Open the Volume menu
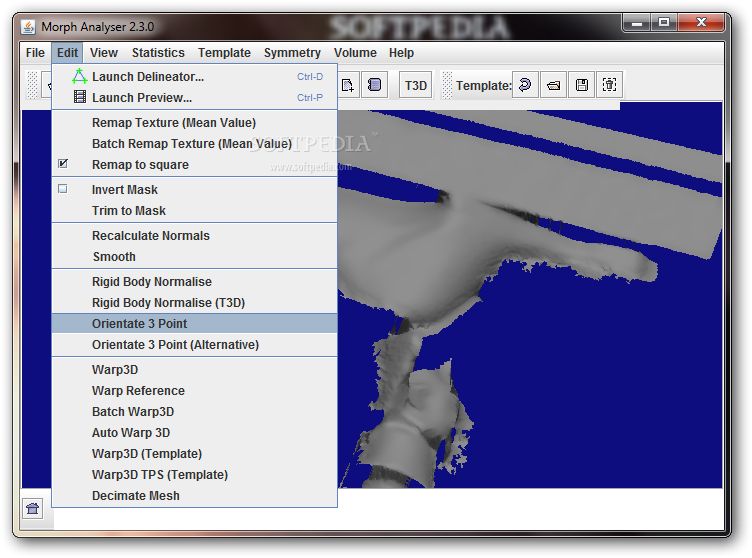 click(x=355, y=53)
